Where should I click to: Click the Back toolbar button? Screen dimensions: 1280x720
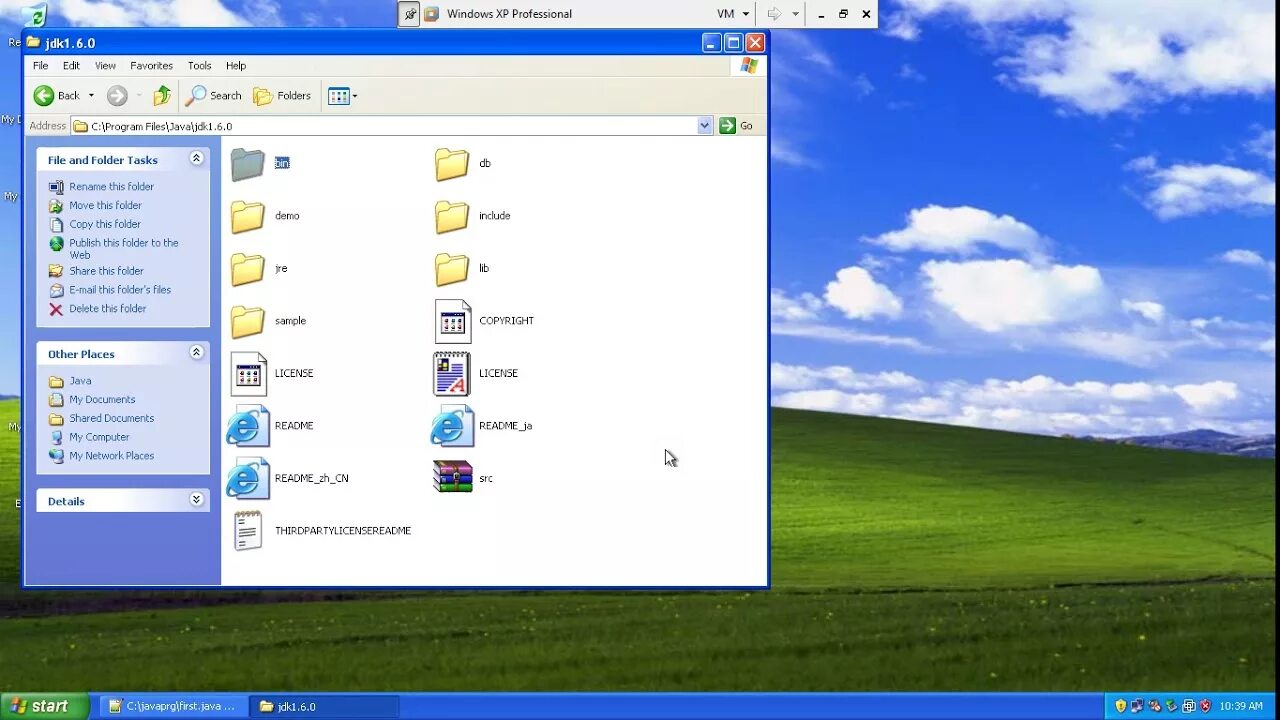pyautogui.click(x=57, y=96)
